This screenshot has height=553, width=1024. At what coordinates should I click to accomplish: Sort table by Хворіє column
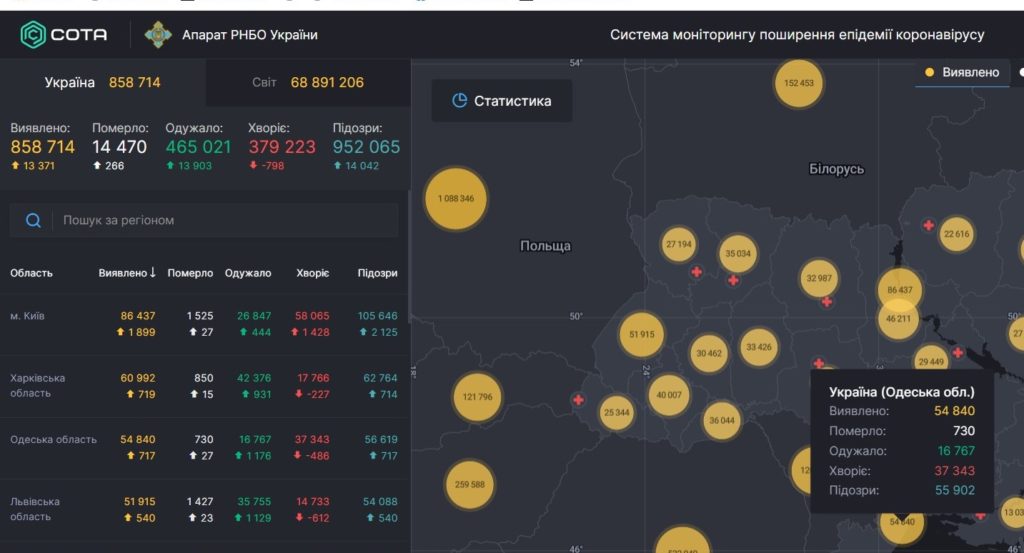coord(313,273)
